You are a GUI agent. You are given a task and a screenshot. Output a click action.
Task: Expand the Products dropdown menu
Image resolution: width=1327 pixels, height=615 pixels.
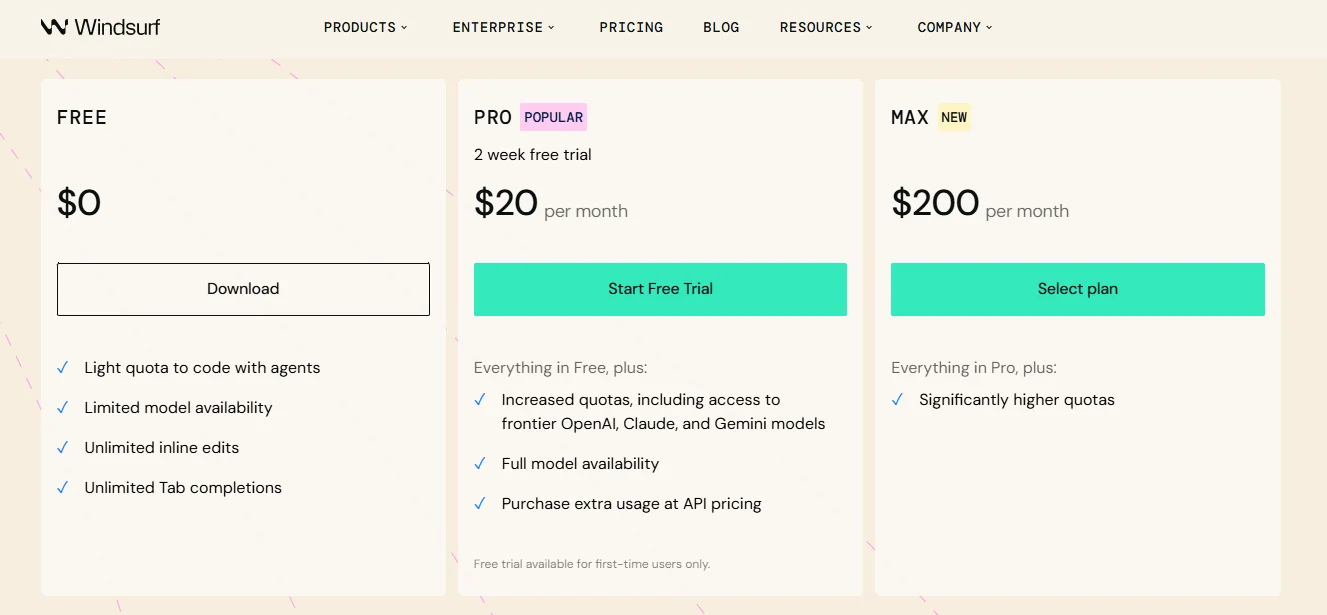(366, 27)
